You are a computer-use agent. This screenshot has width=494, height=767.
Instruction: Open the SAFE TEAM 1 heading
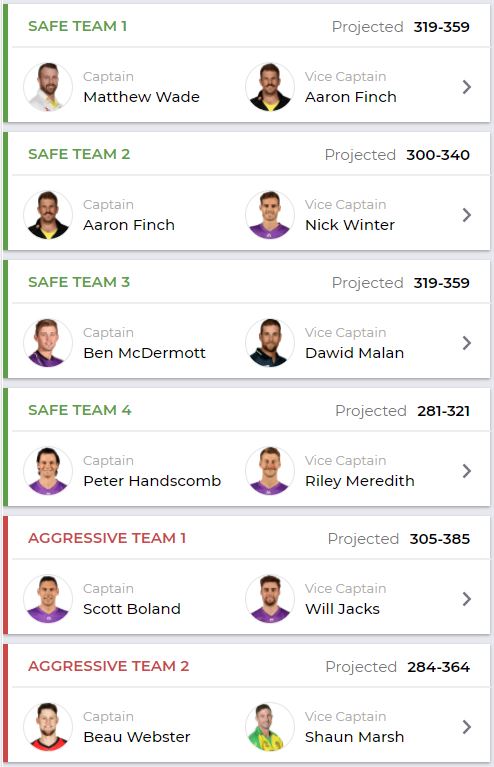pos(78,26)
